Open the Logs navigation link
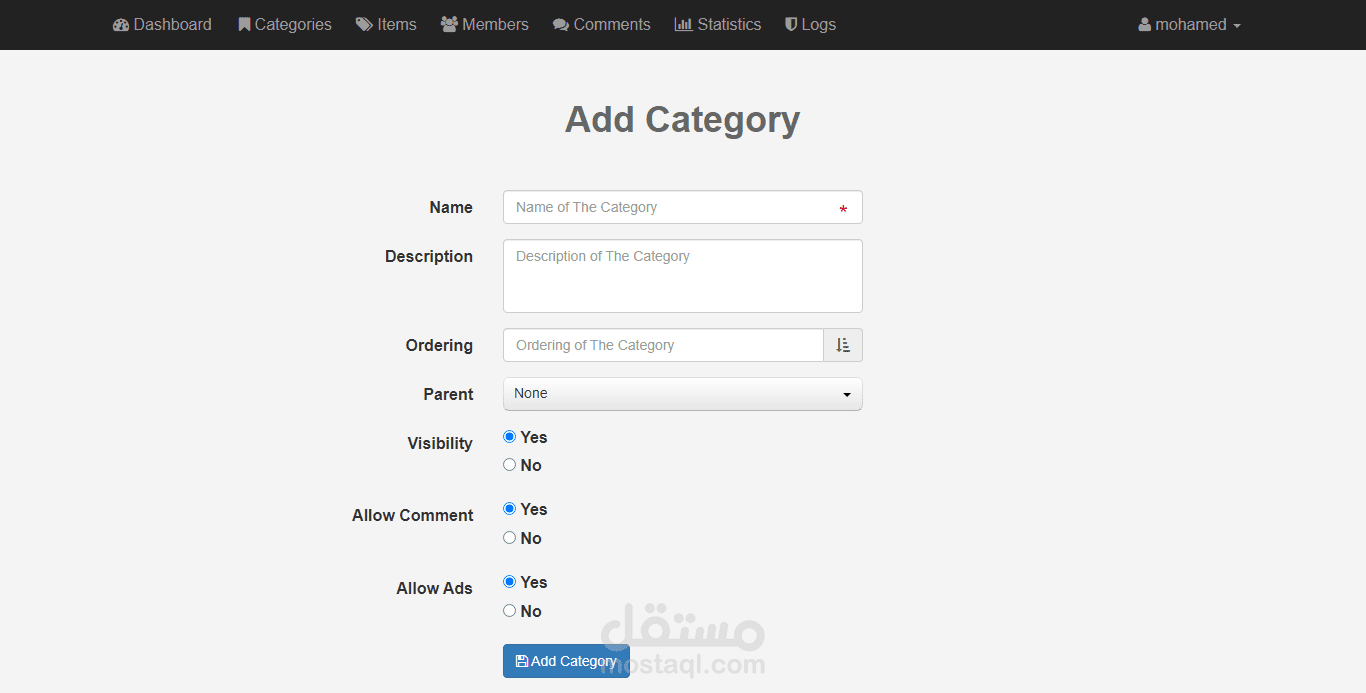 pos(818,25)
